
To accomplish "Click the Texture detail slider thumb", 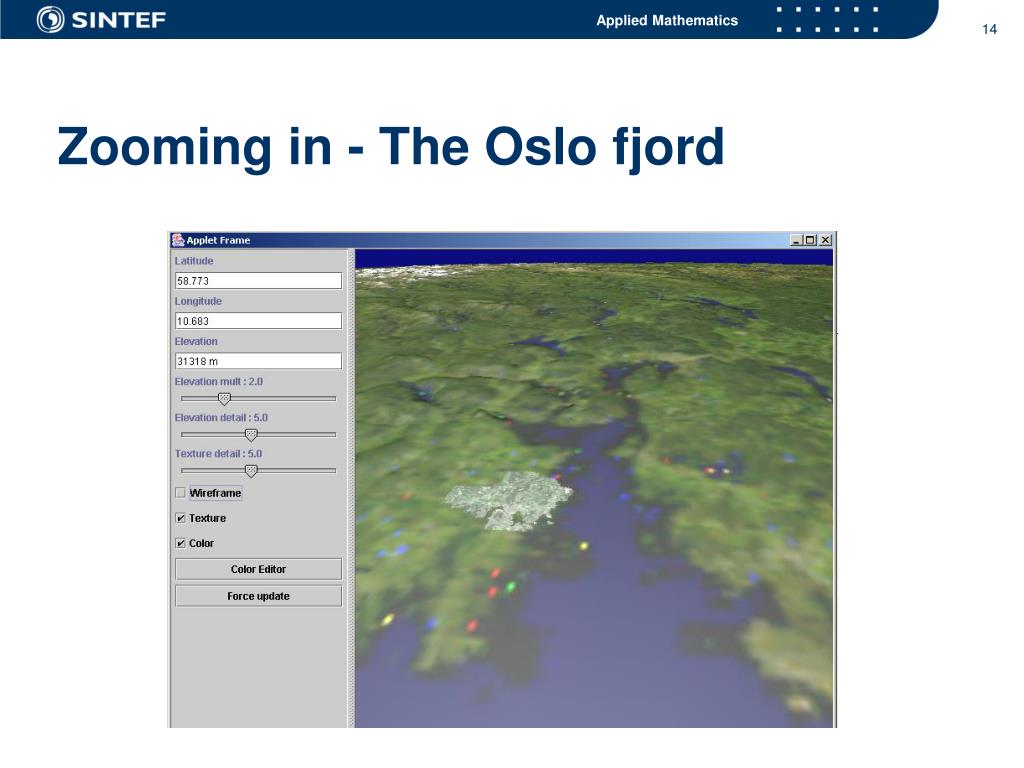I will [x=251, y=470].
